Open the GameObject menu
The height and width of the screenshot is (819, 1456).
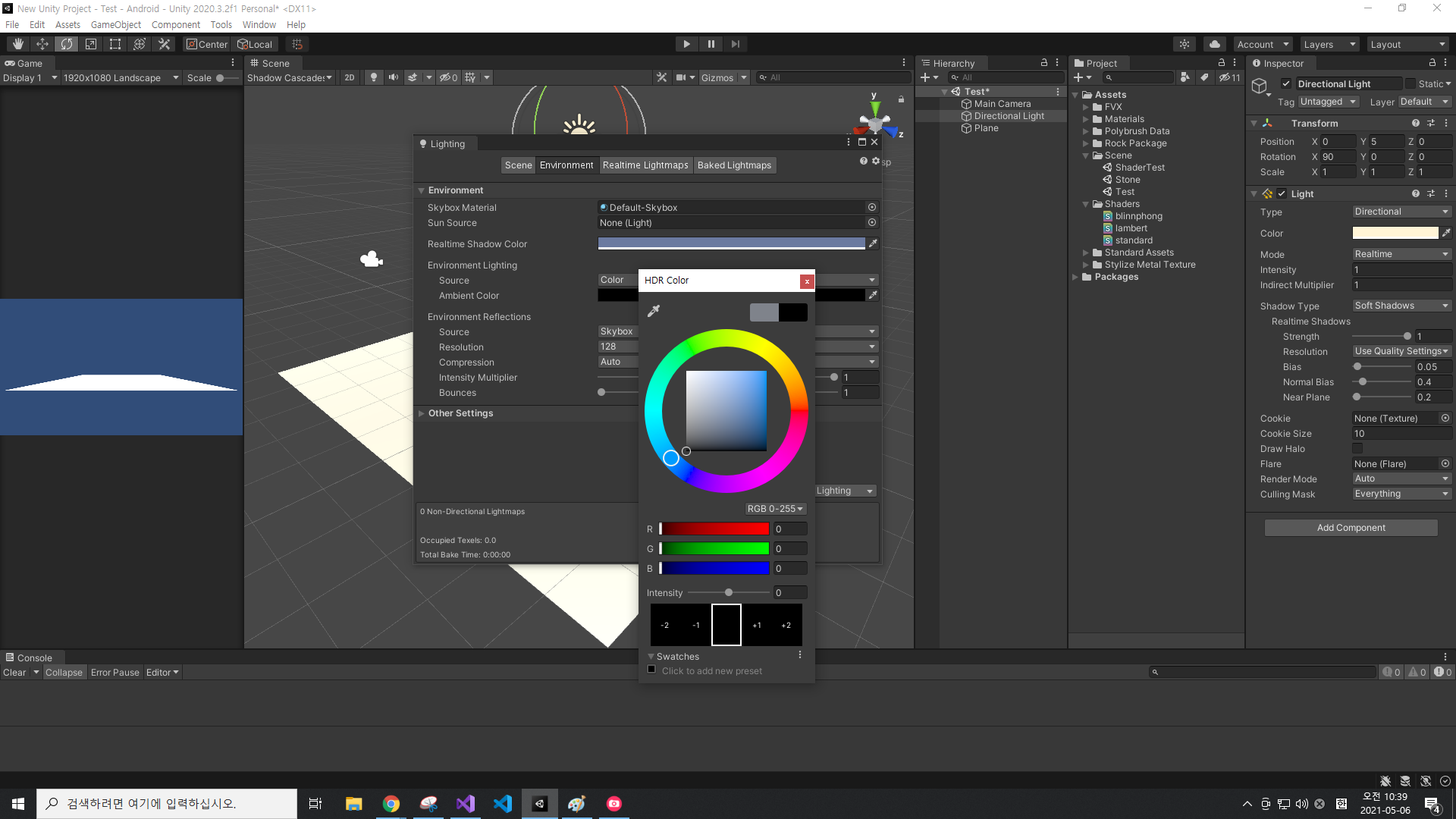[115, 24]
